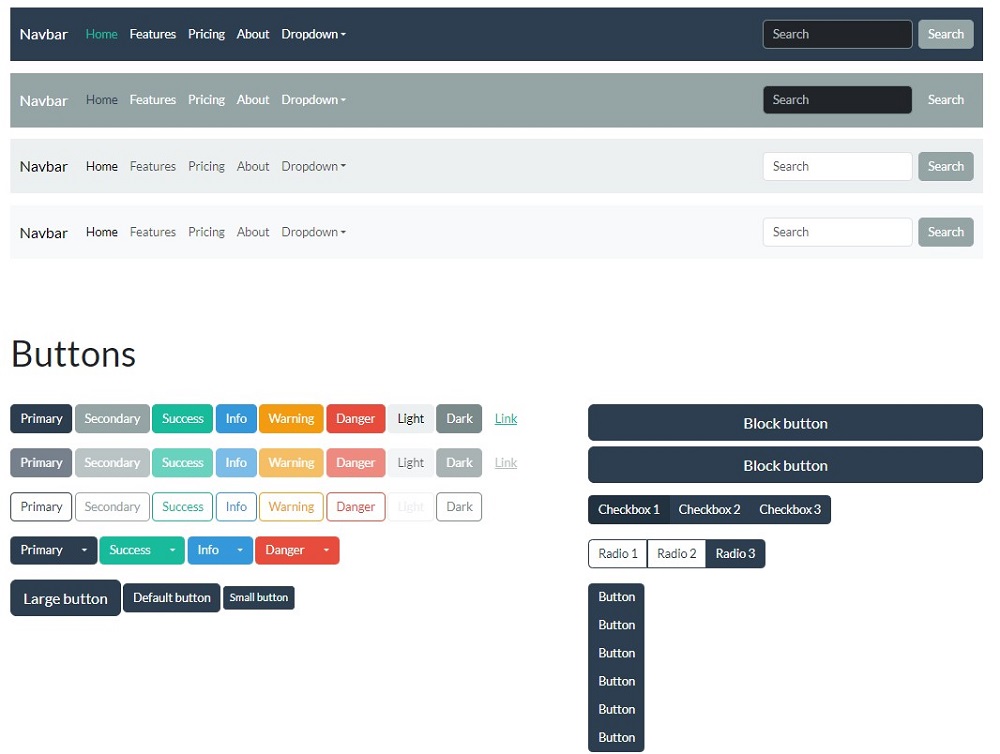Screen dimensions: 1000x754
Task: Click the Small button
Action: (x=258, y=598)
